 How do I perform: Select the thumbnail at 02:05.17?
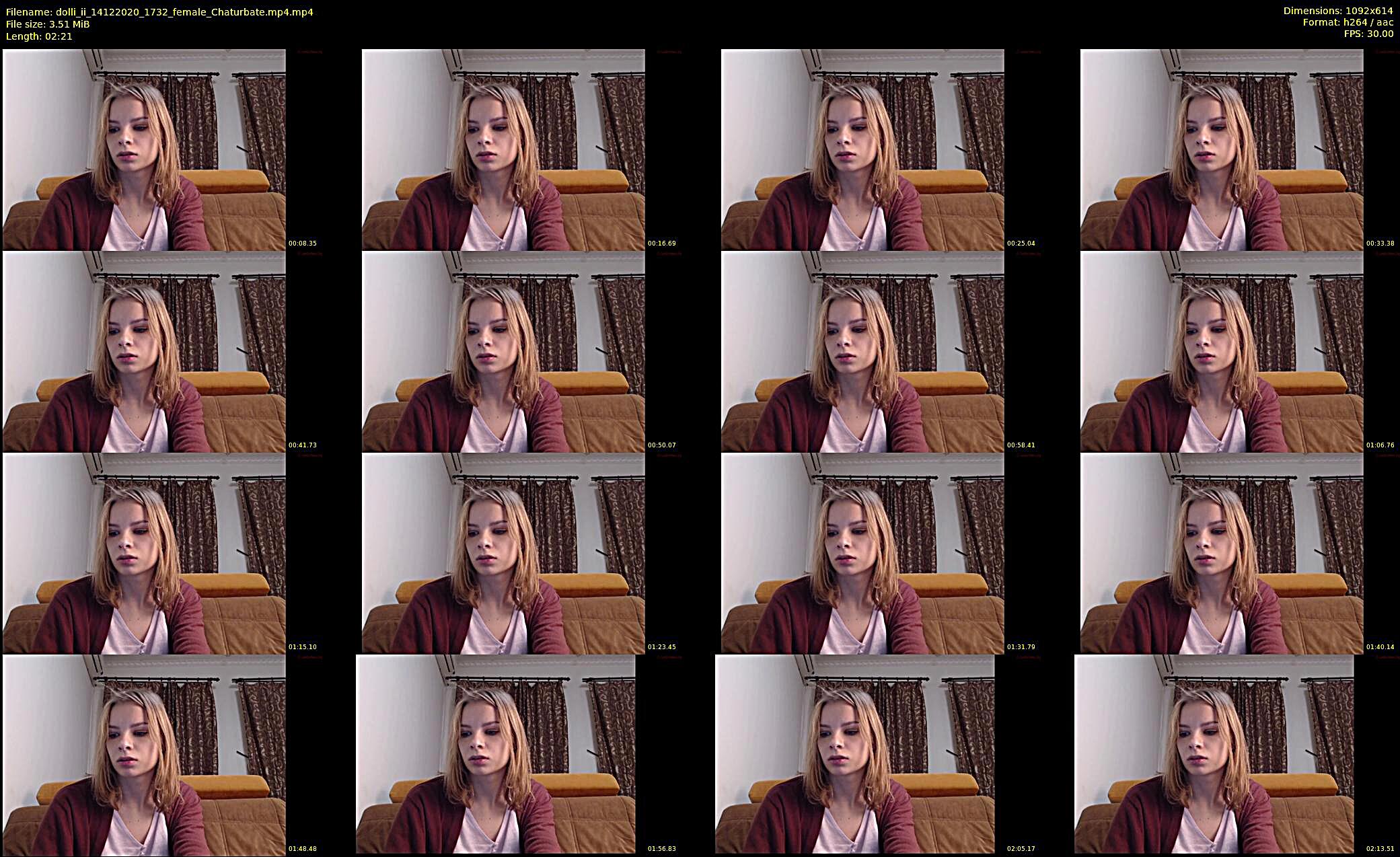point(854,755)
